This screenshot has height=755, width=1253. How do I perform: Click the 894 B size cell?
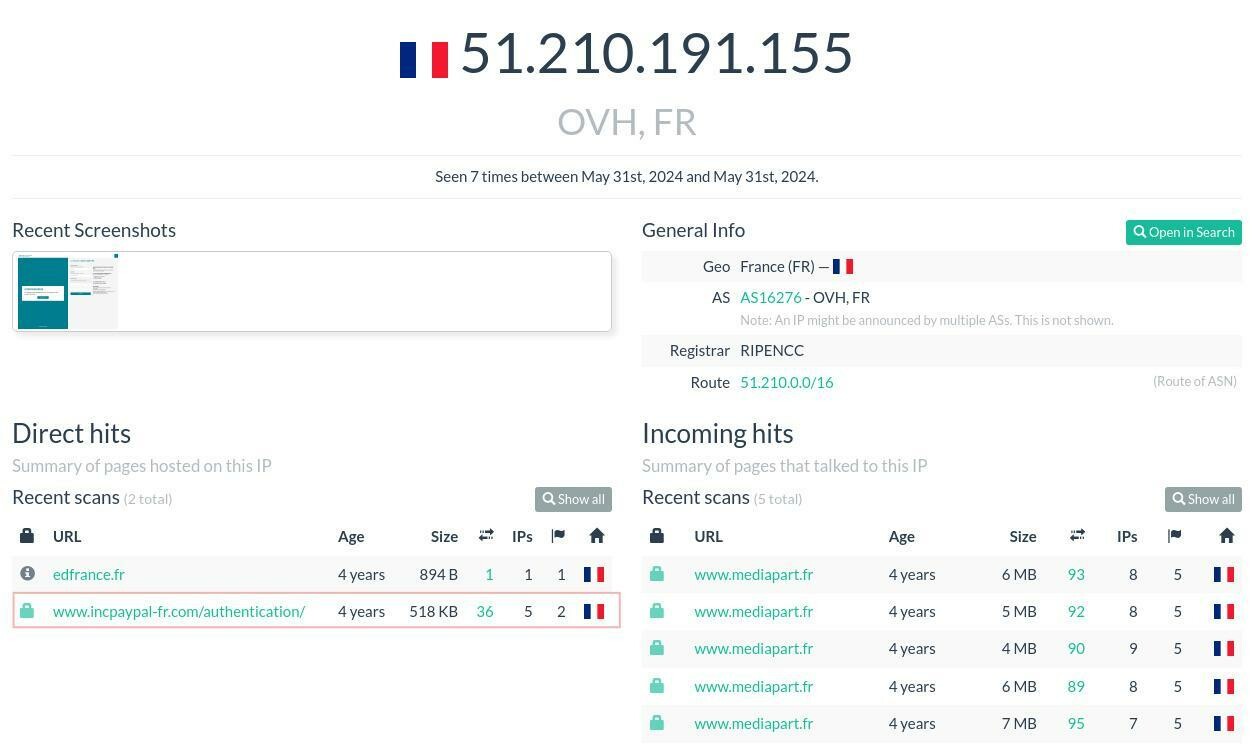coord(439,574)
